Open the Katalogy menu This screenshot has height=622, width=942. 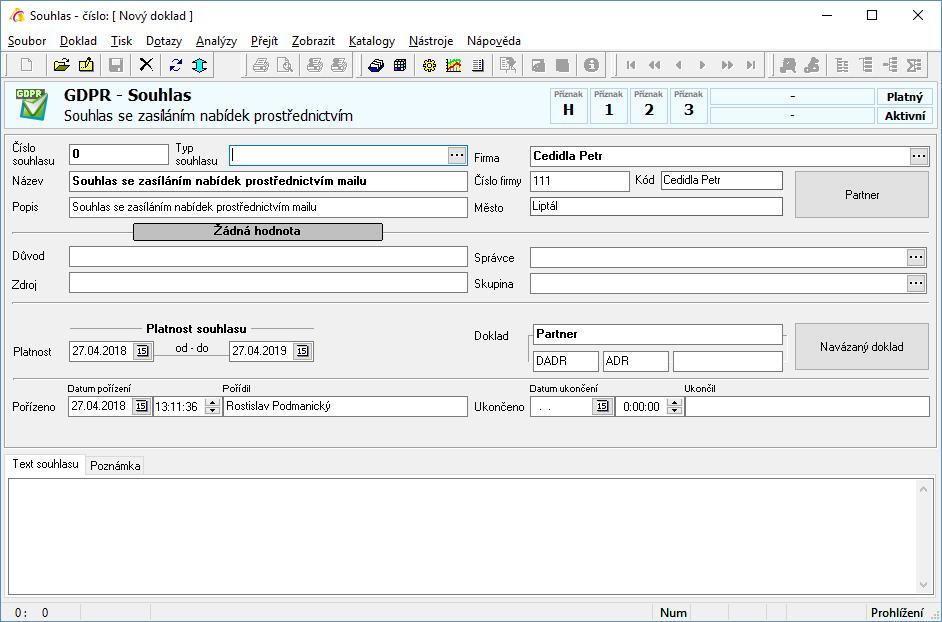click(x=372, y=41)
